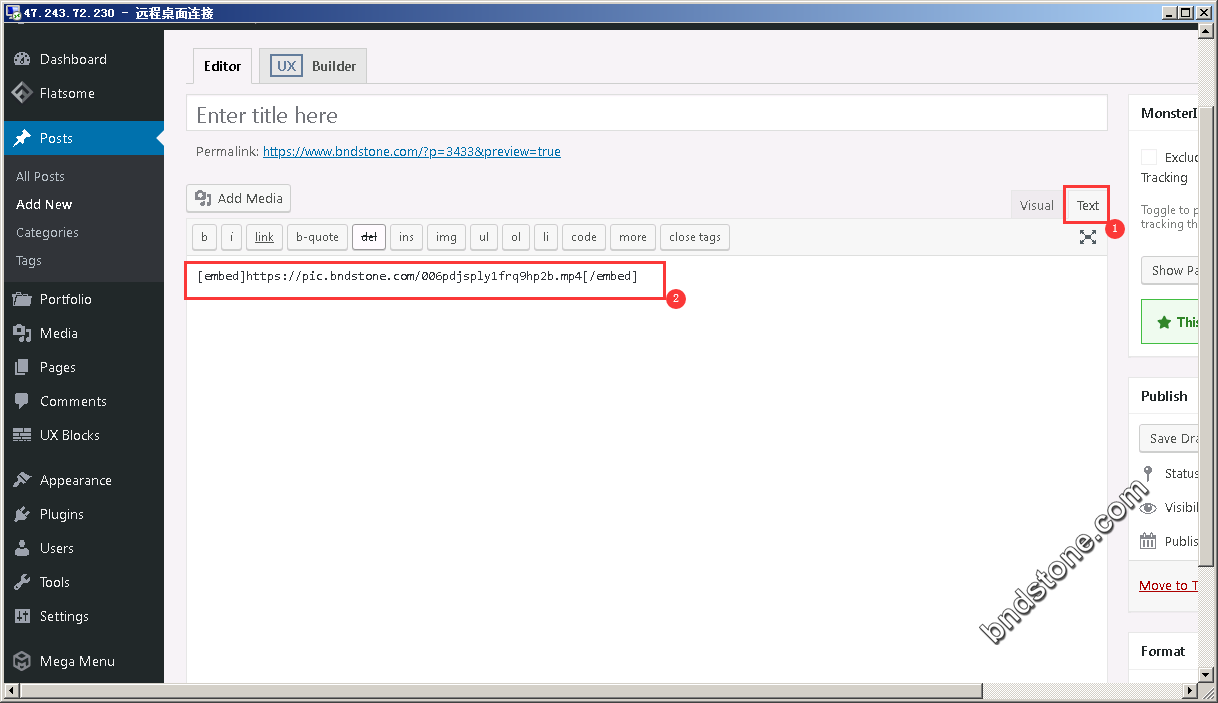Click the horizontal scrollbar right arrow
Image resolution: width=1218 pixels, height=703 pixels.
click(1191, 691)
